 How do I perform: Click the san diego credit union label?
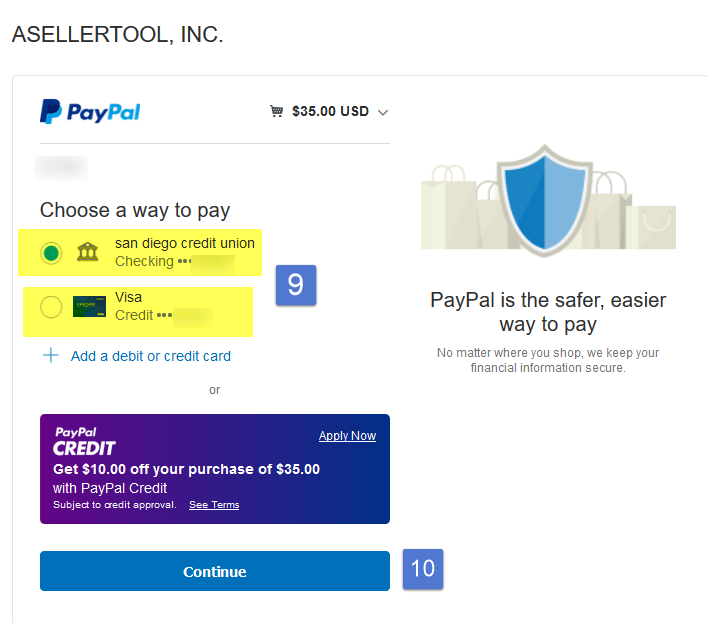(x=185, y=243)
